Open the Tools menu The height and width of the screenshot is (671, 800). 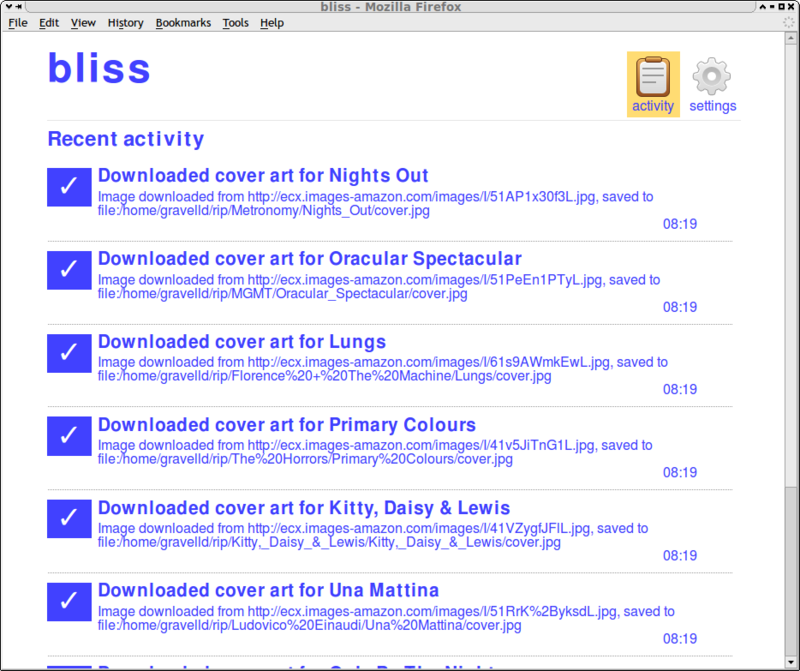point(235,23)
